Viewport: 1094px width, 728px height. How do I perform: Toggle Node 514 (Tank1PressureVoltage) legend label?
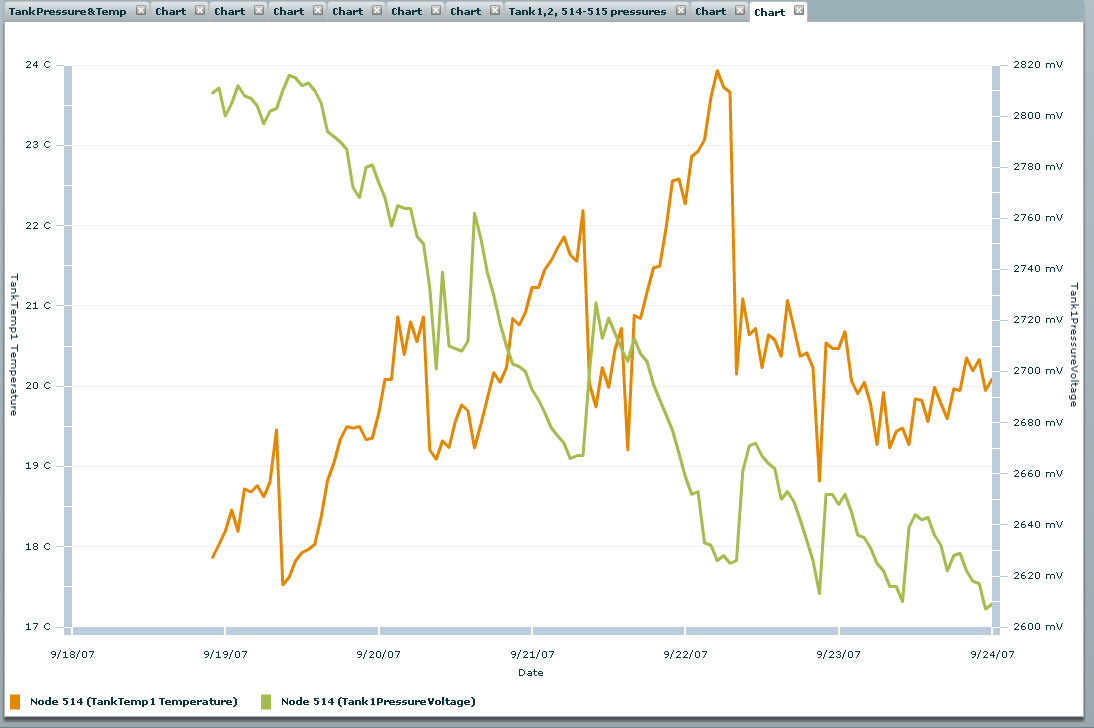pyautogui.click(x=378, y=701)
